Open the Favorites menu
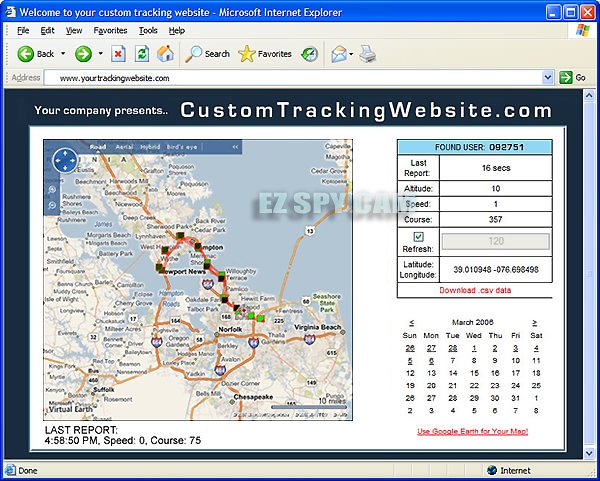600x481 pixels. 110,30
